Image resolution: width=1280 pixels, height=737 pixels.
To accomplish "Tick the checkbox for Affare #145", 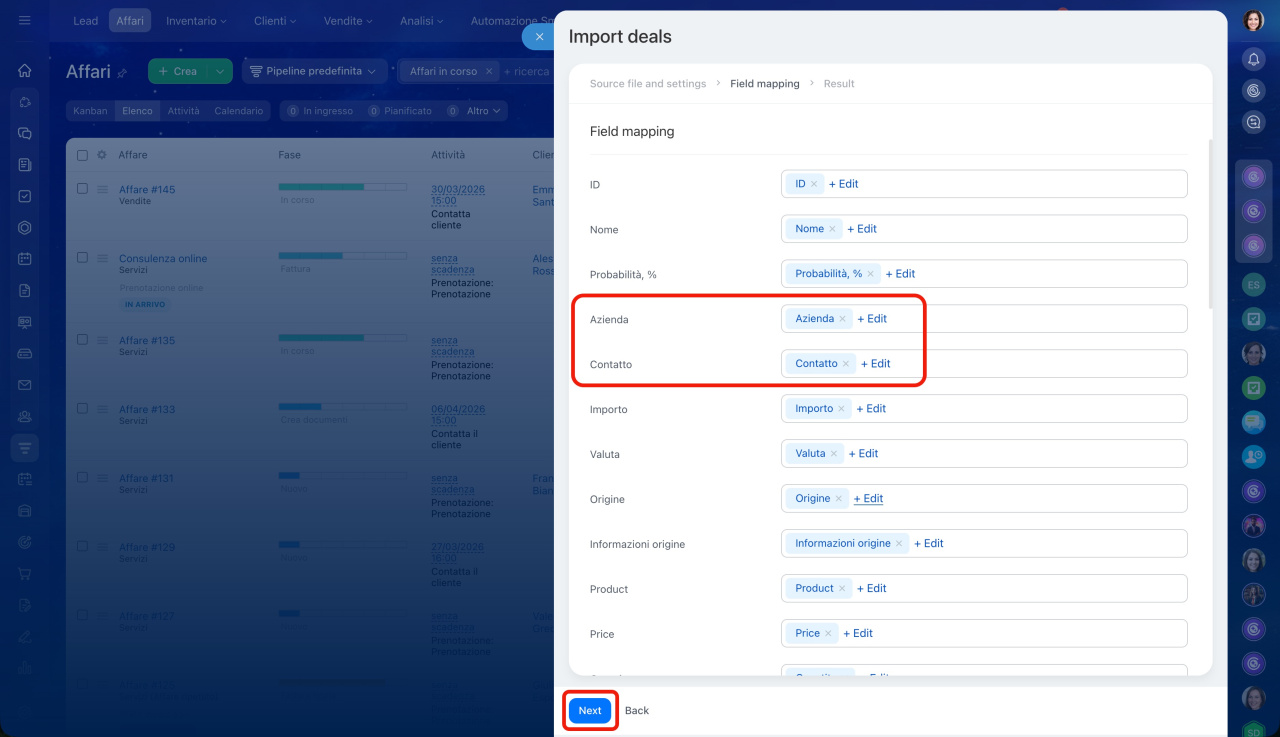I will tap(83, 189).
